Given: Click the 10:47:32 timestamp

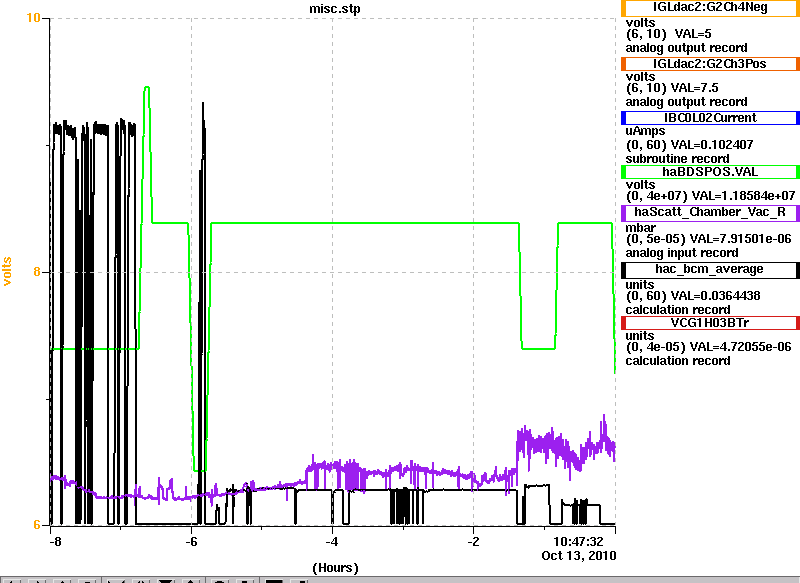Looking at the screenshot, I should (578, 542).
